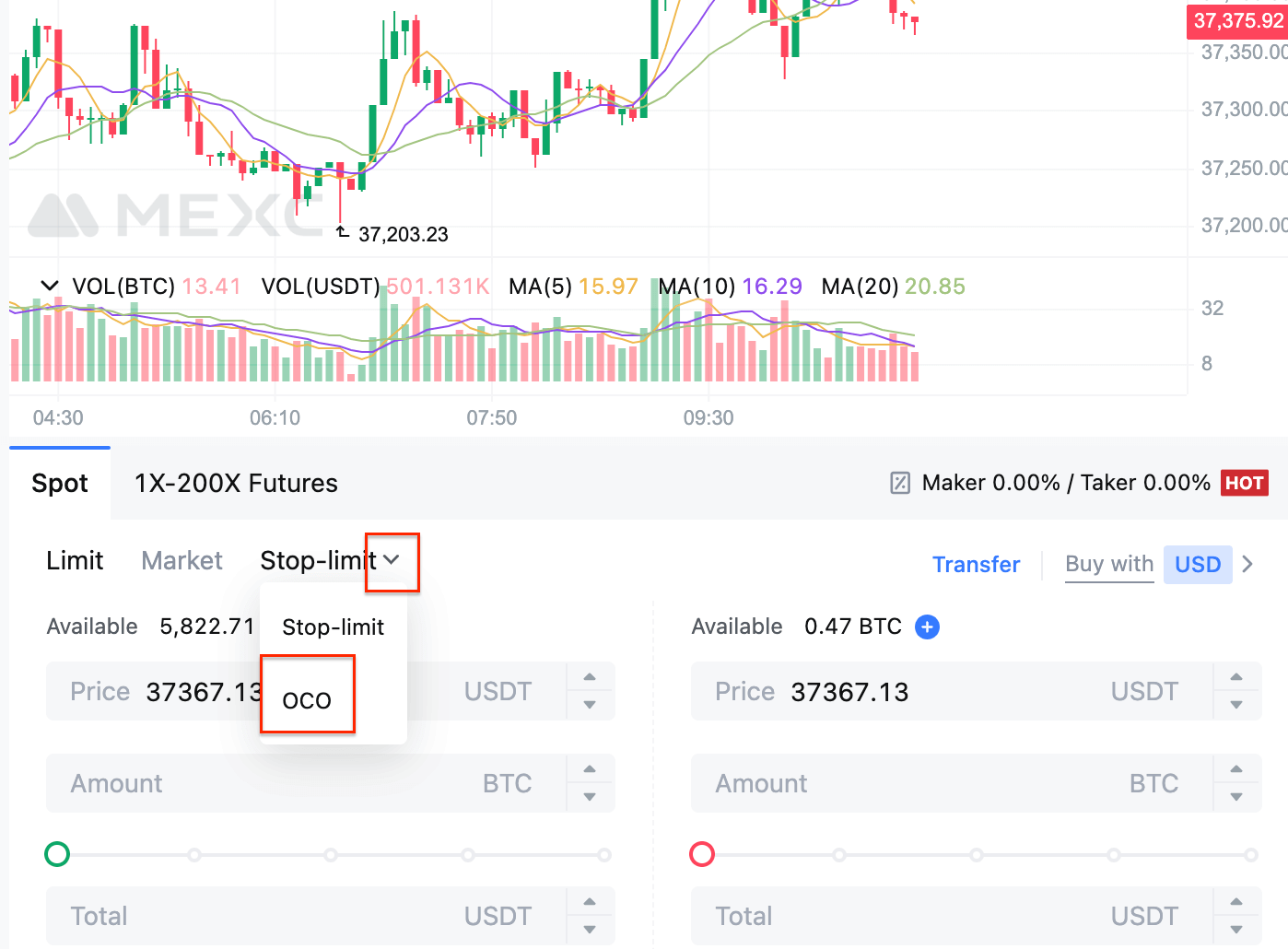Collapse the VOL indicator chevron
The width and height of the screenshot is (1288, 949).
(50, 286)
